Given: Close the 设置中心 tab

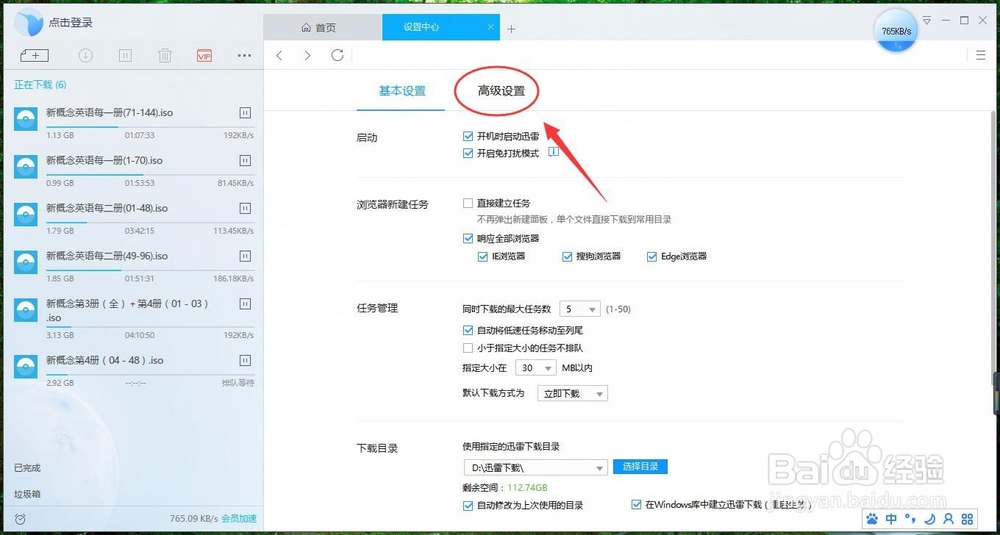Looking at the screenshot, I should click(x=490, y=27).
